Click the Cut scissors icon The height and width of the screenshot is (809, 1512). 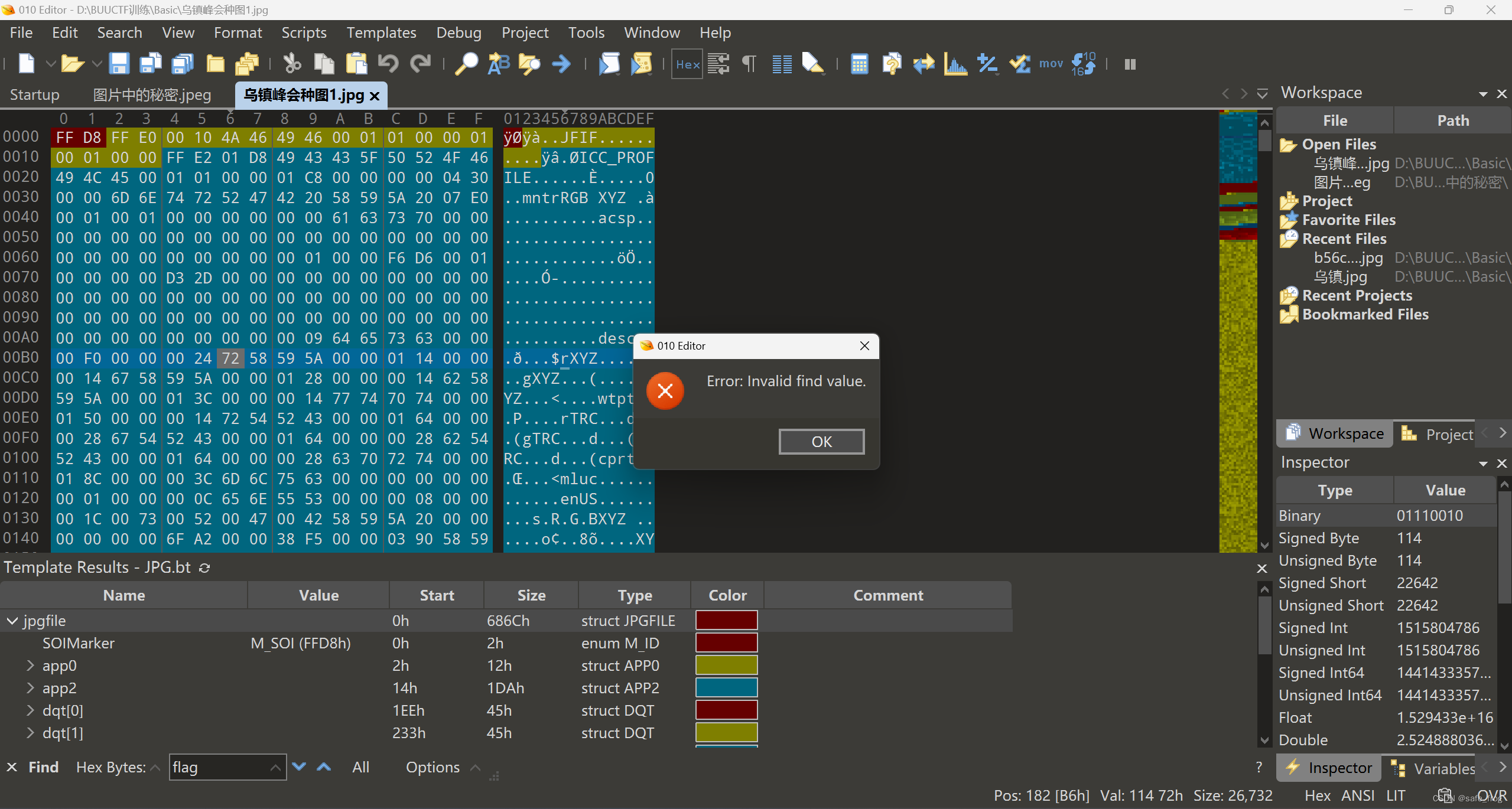292,64
